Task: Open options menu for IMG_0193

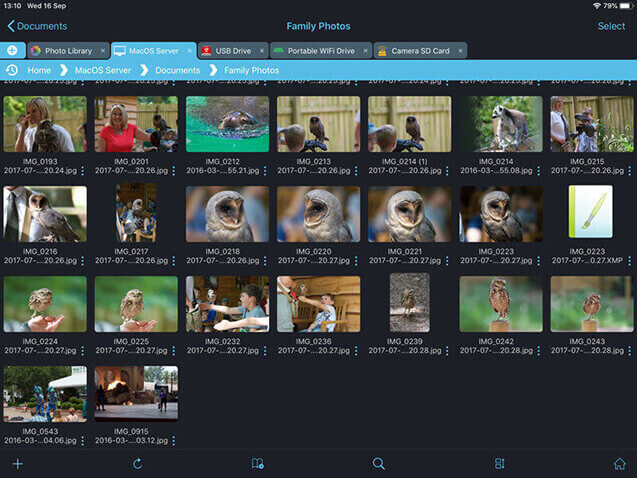Action: point(82,171)
